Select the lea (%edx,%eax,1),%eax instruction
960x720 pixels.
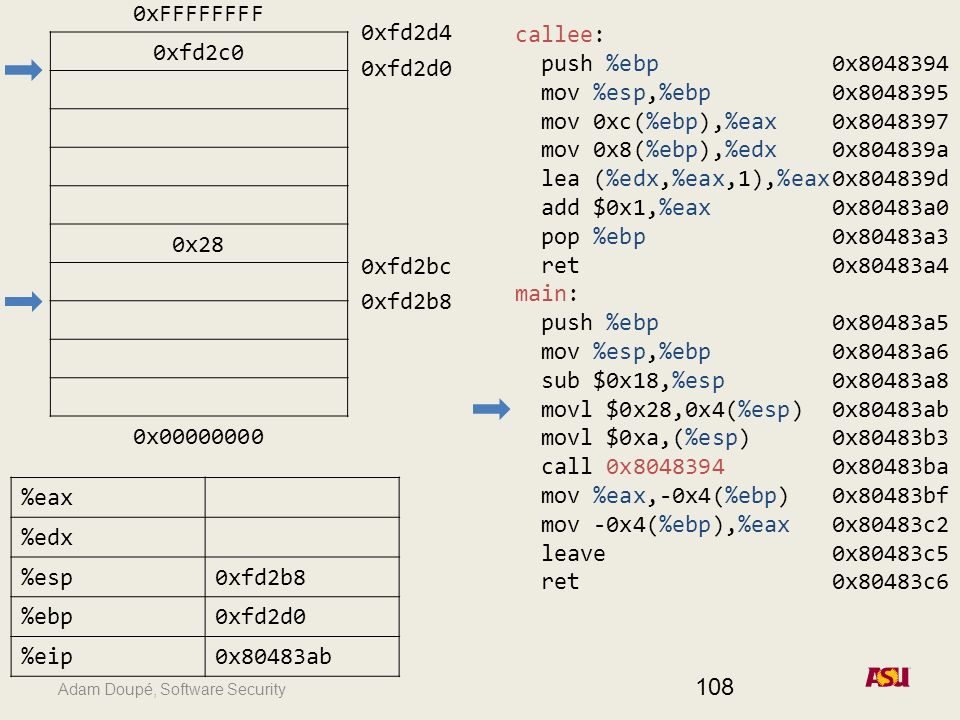coord(685,178)
